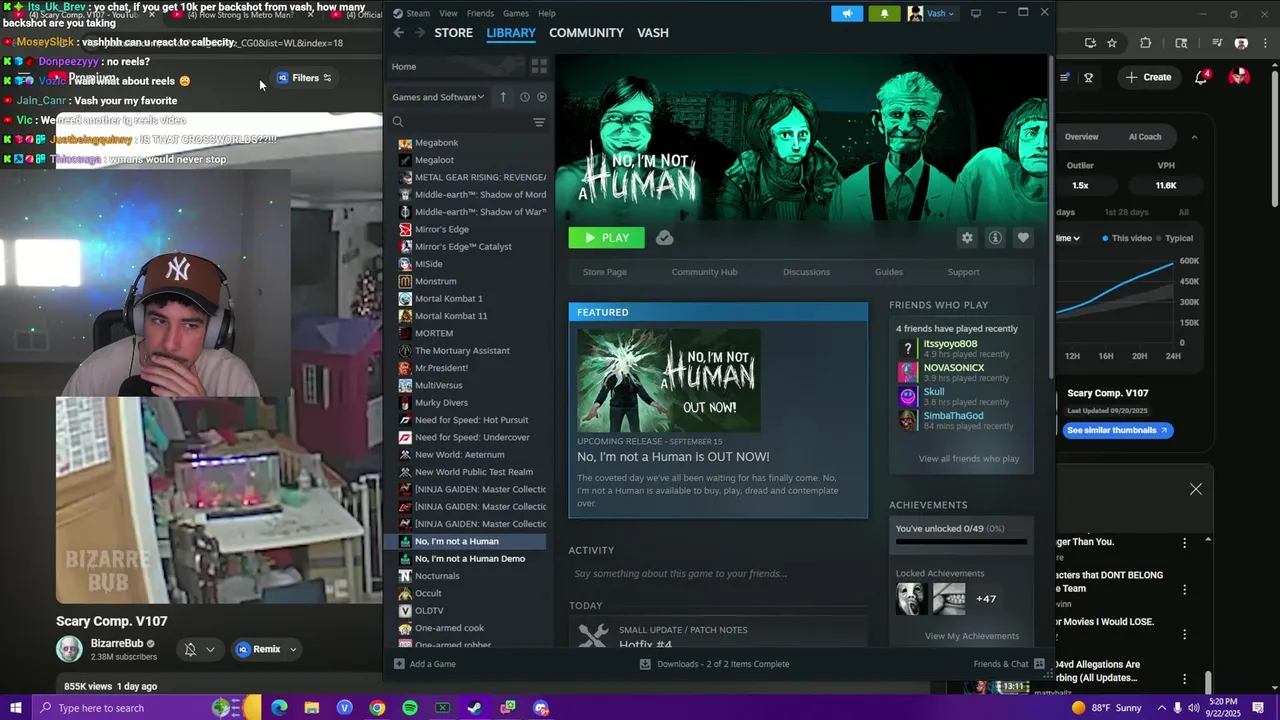Open the Store Page link
The width and height of the screenshot is (1280, 720).
pos(605,272)
